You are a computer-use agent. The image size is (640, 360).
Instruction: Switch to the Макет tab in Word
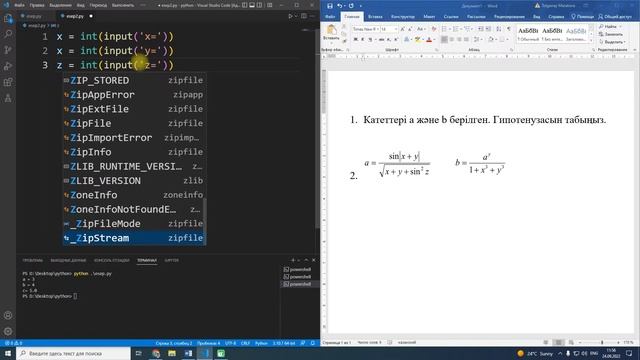pyautogui.click(x=429, y=17)
